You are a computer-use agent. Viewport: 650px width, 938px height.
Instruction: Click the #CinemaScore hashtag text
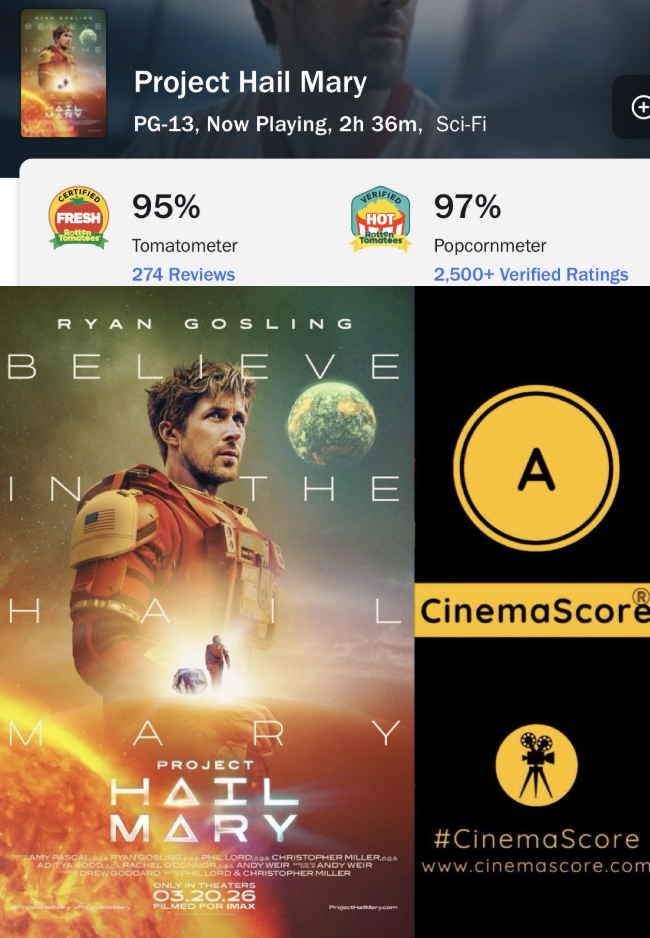pyautogui.click(x=536, y=839)
